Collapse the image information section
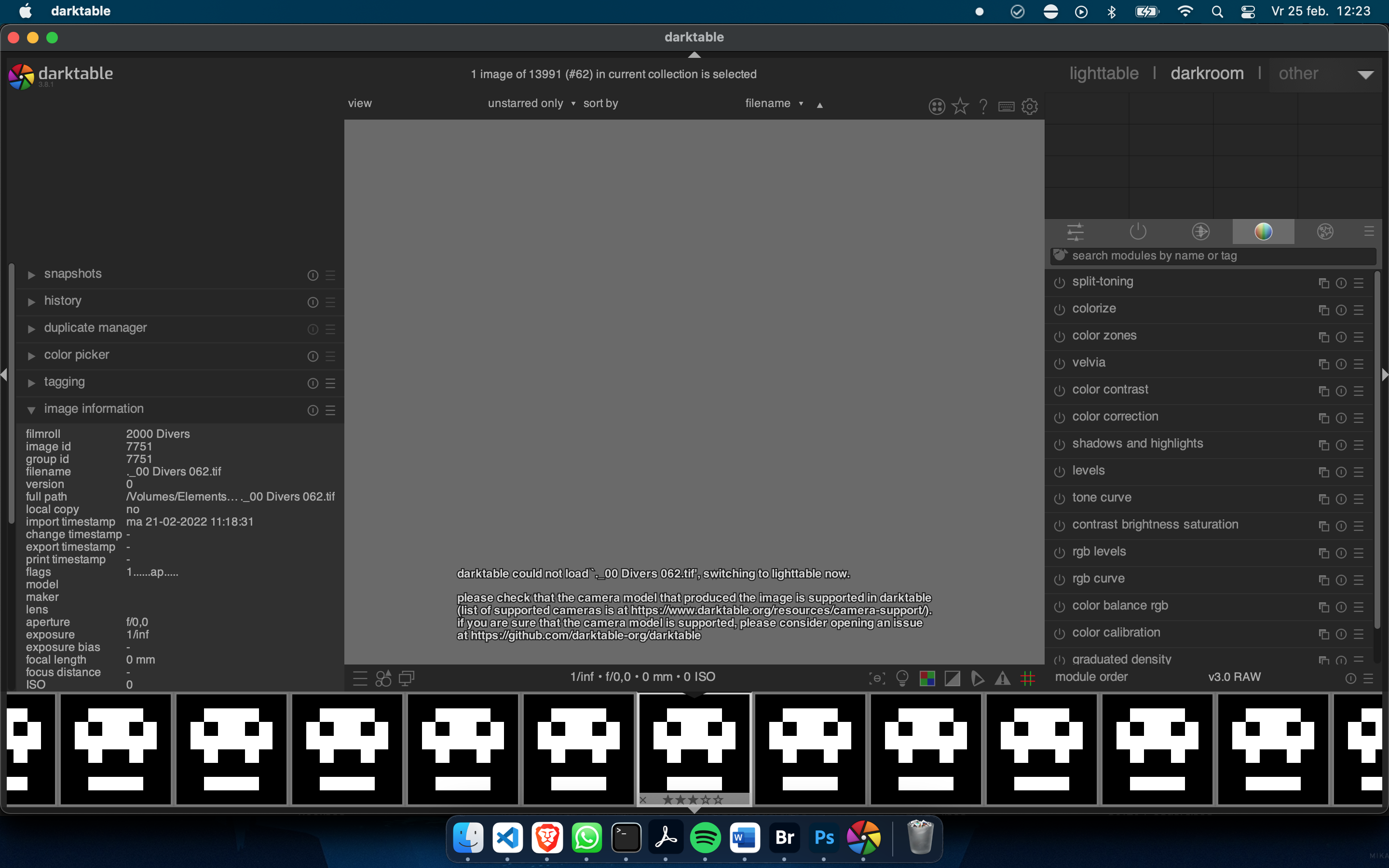The image size is (1389, 868). [94, 409]
